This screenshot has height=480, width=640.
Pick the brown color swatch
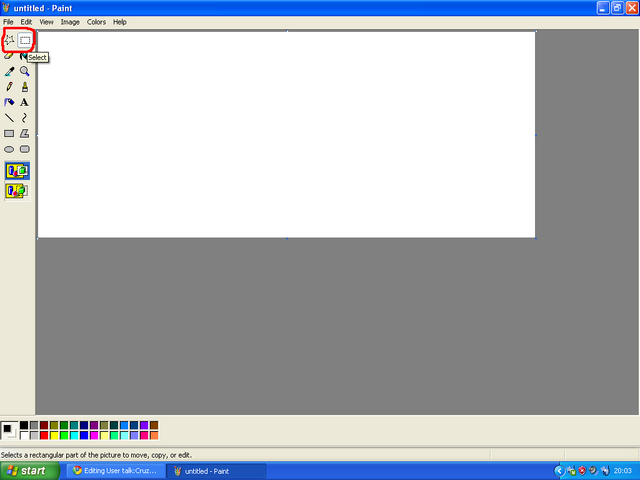click(x=154, y=426)
